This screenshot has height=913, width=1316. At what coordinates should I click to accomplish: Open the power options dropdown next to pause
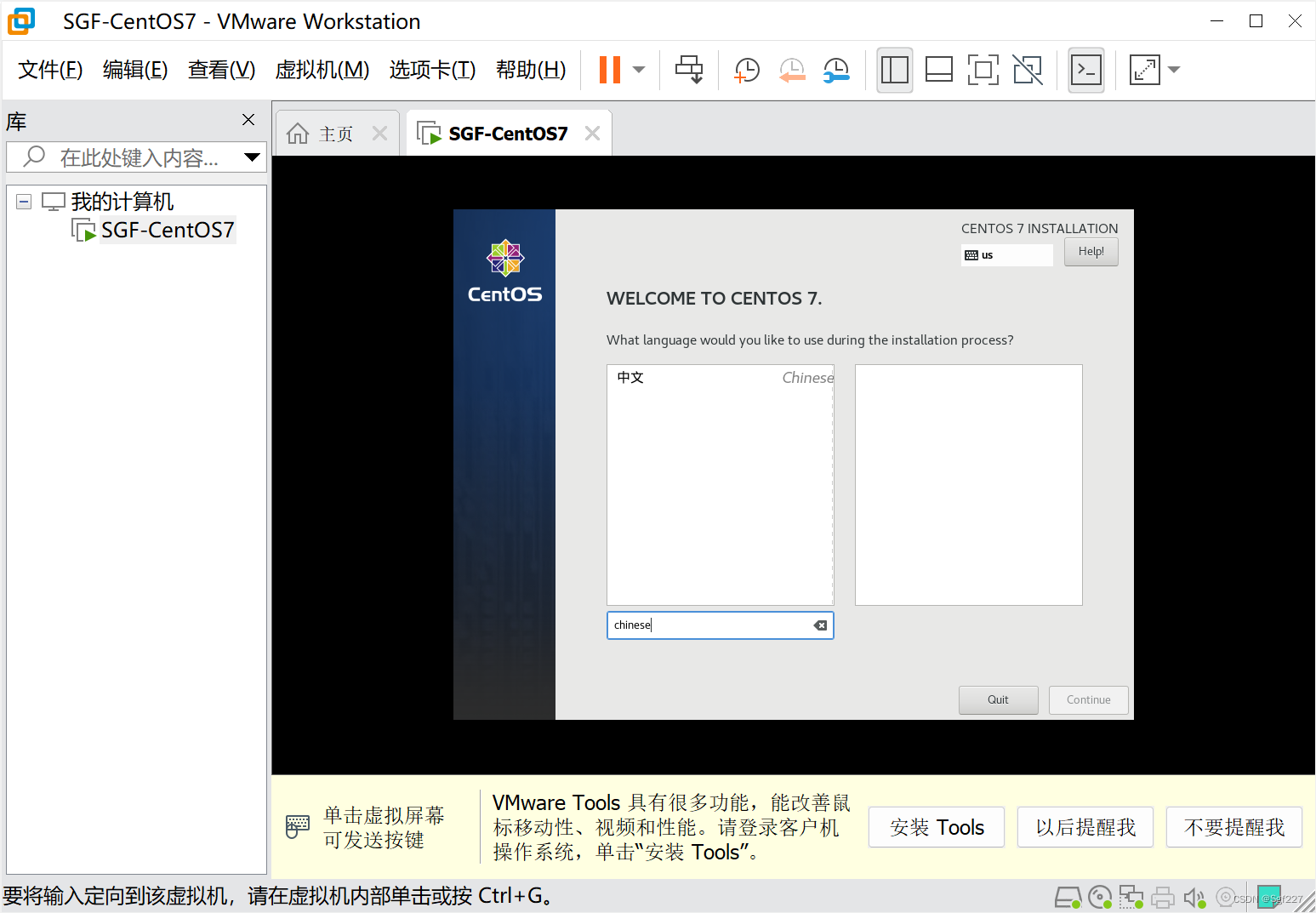tap(640, 70)
